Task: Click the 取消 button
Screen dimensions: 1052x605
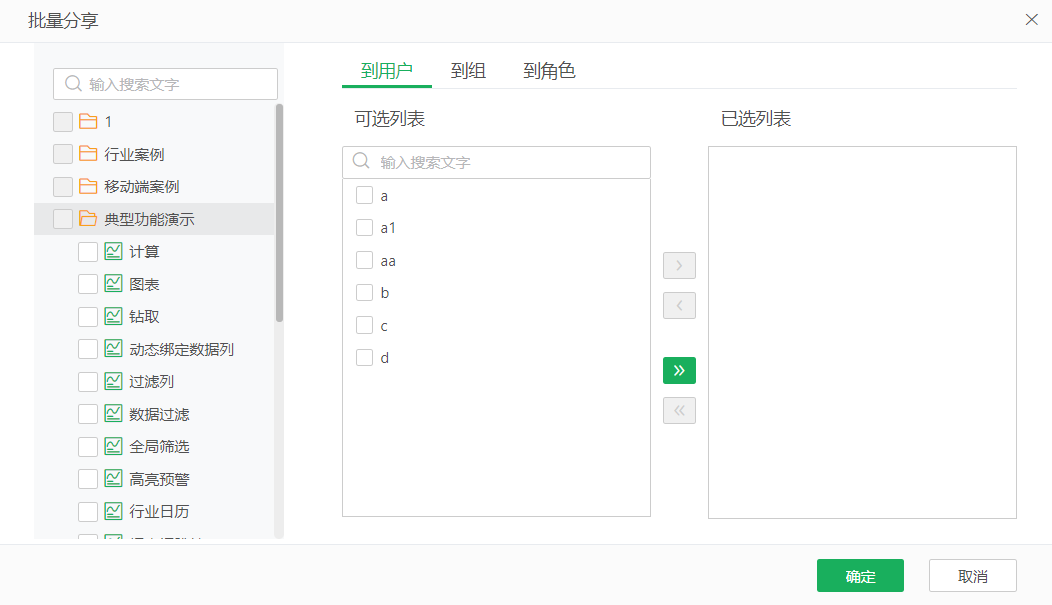Action: pos(973,575)
